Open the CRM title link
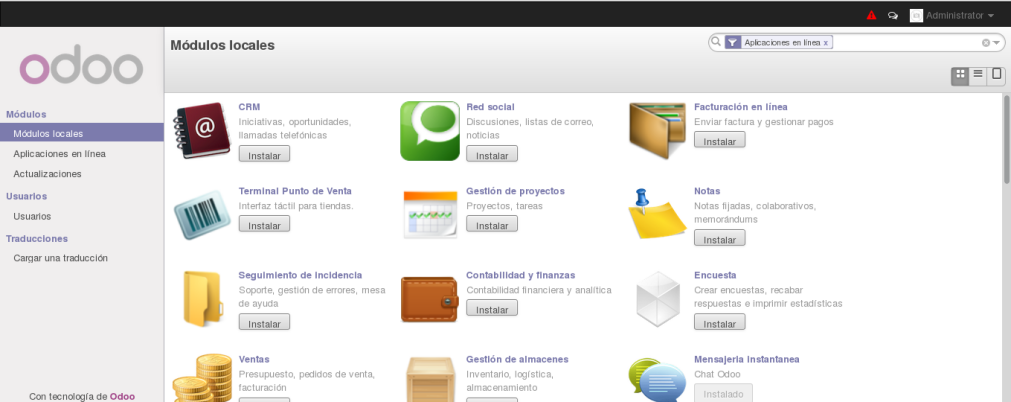 click(x=249, y=107)
